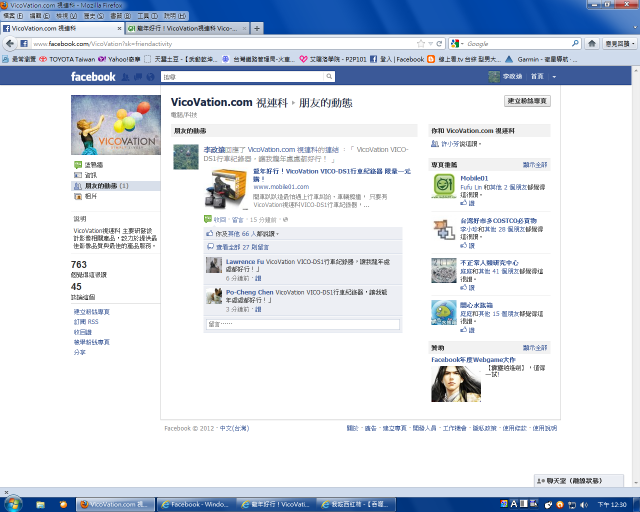The width and height of the screenshot is (640, 512).
Task: Click the Google search magnifier icon
Action: pyautogui.click(x=575, y=43)
